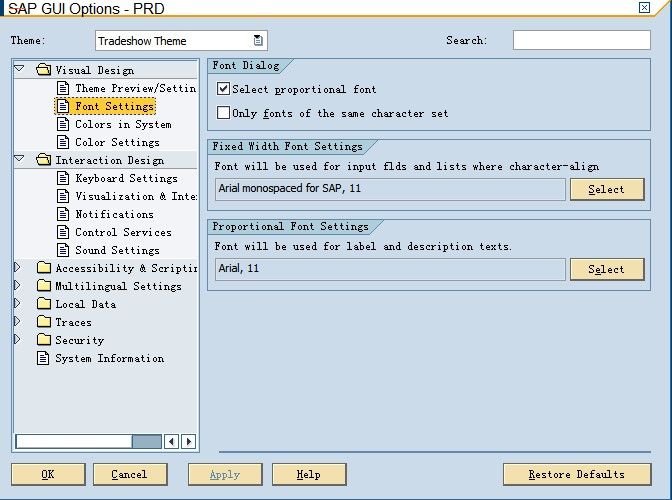The height and width of the screenshot is (500, 672).
Task: Select fixed width font with Select button
Action: click(607, 189)
